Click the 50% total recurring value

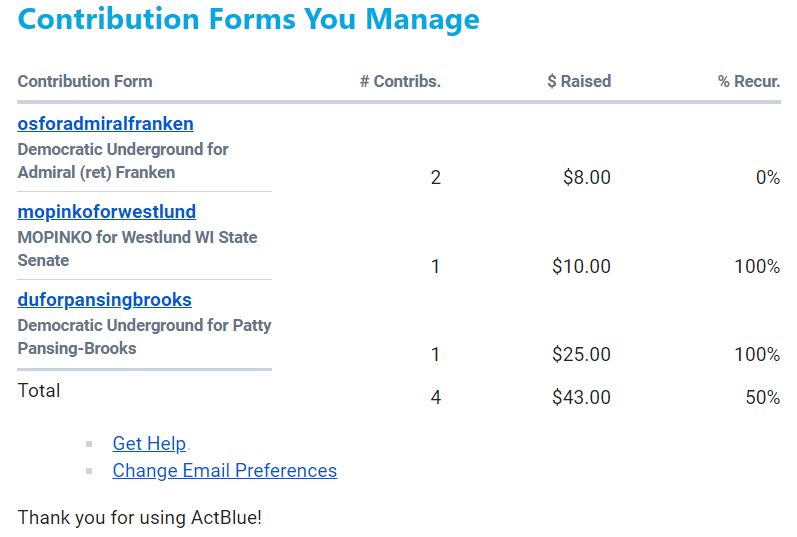point(762,398)
